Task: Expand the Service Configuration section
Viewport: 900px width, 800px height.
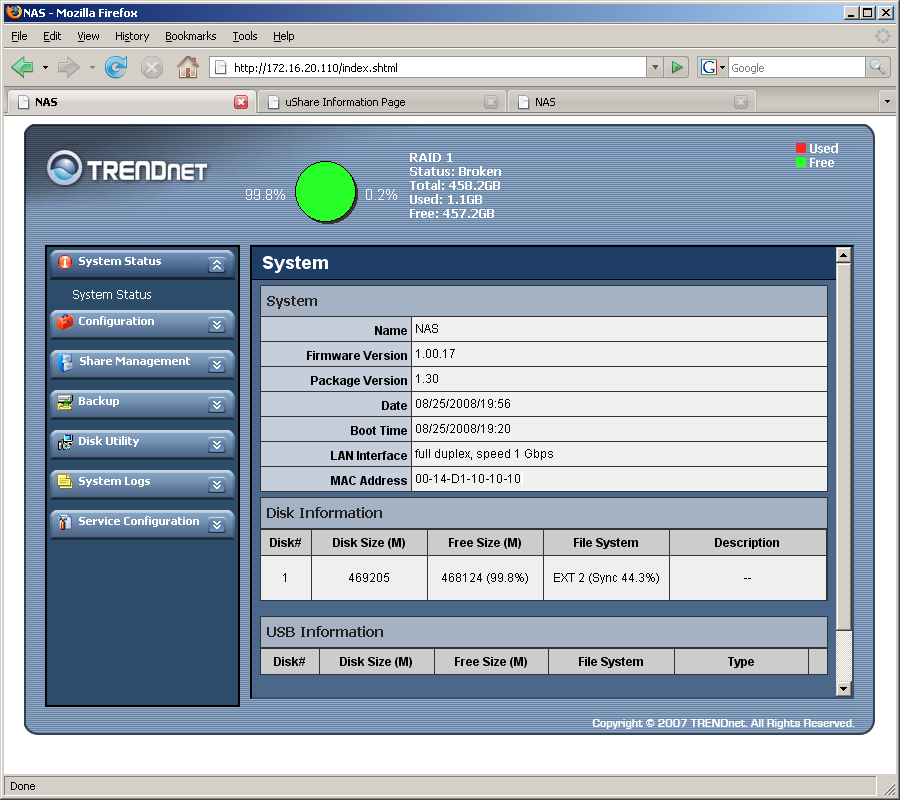Action: 216,525
